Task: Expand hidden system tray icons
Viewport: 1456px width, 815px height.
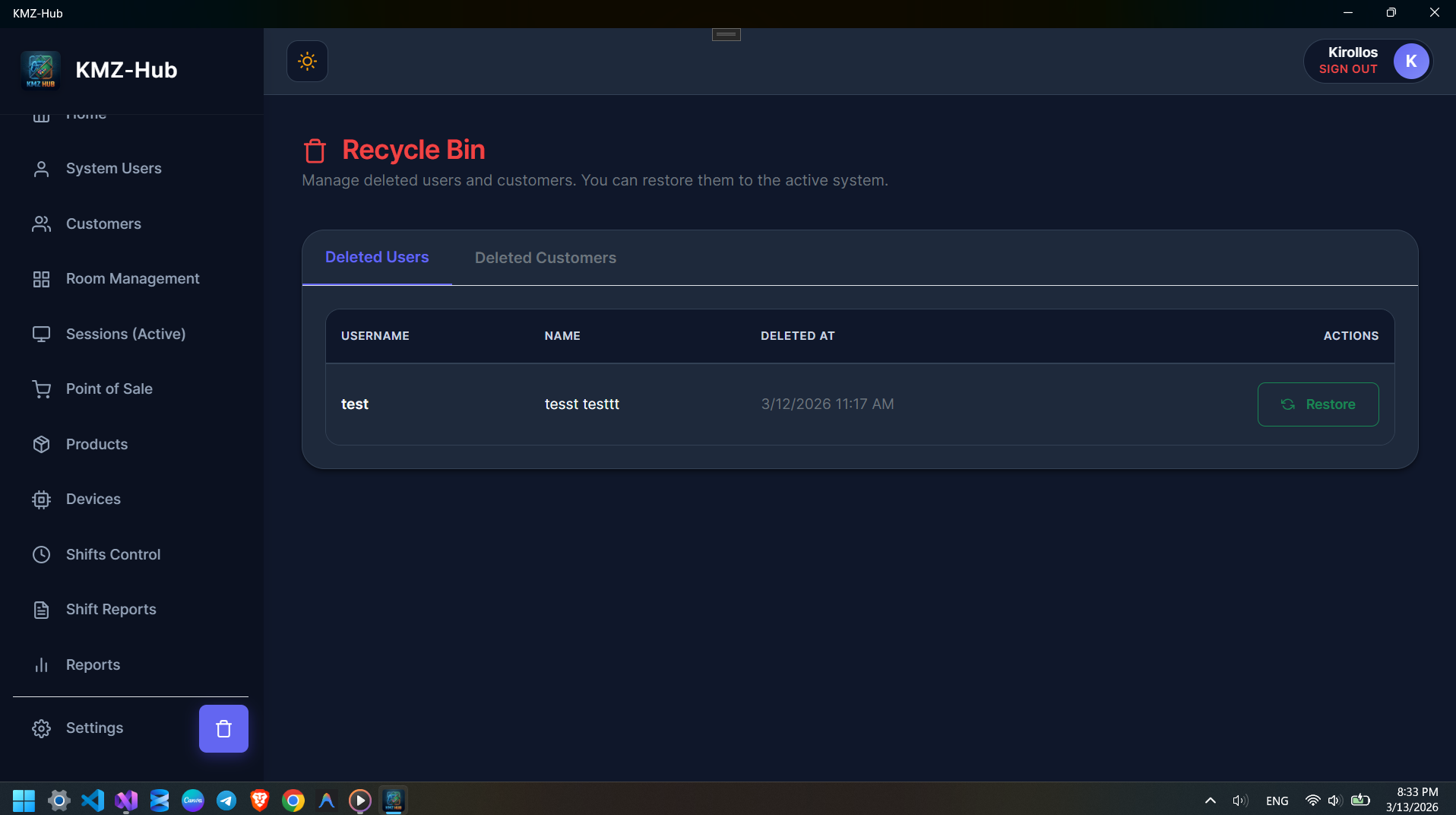Action: [x=1210, y=800]
